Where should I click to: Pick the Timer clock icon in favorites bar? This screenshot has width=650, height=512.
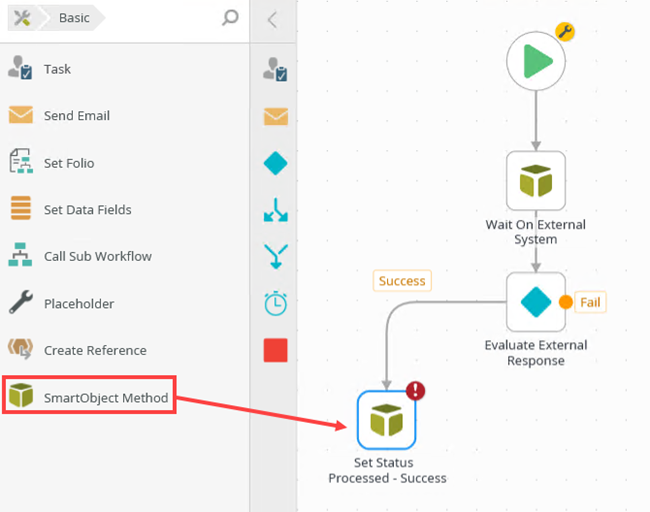(276, 303)
